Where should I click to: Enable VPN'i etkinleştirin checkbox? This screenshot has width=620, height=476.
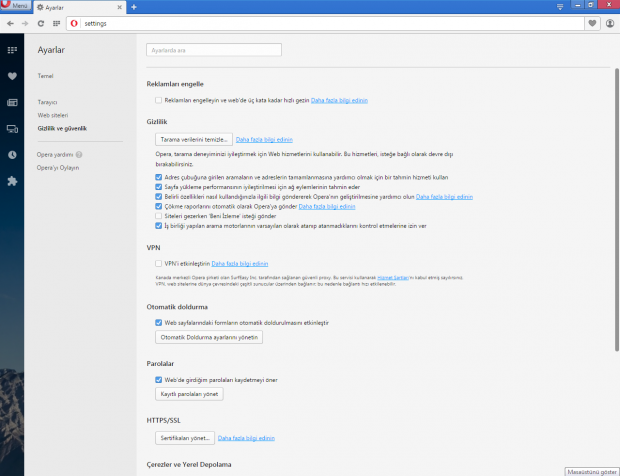[159, 263]
